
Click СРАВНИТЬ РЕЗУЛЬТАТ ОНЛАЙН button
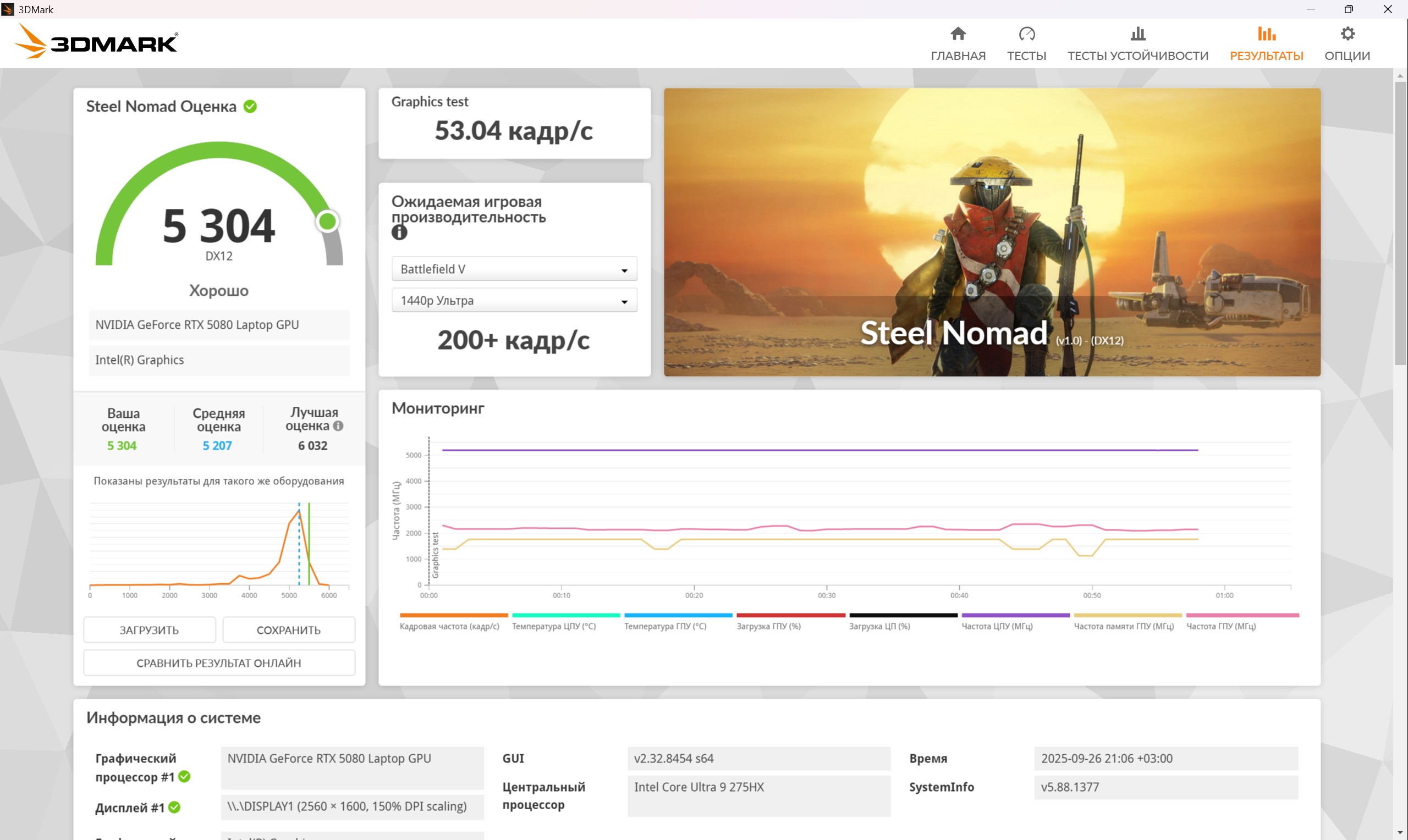219,663
